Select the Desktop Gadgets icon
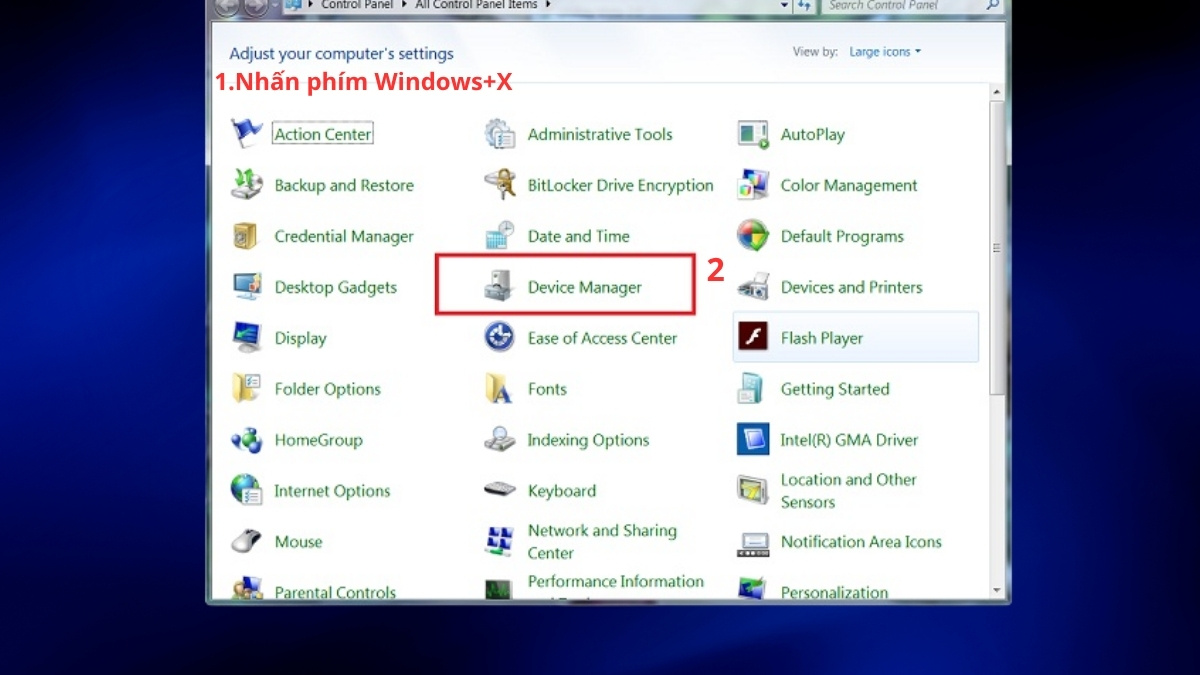 click(247, 287)
